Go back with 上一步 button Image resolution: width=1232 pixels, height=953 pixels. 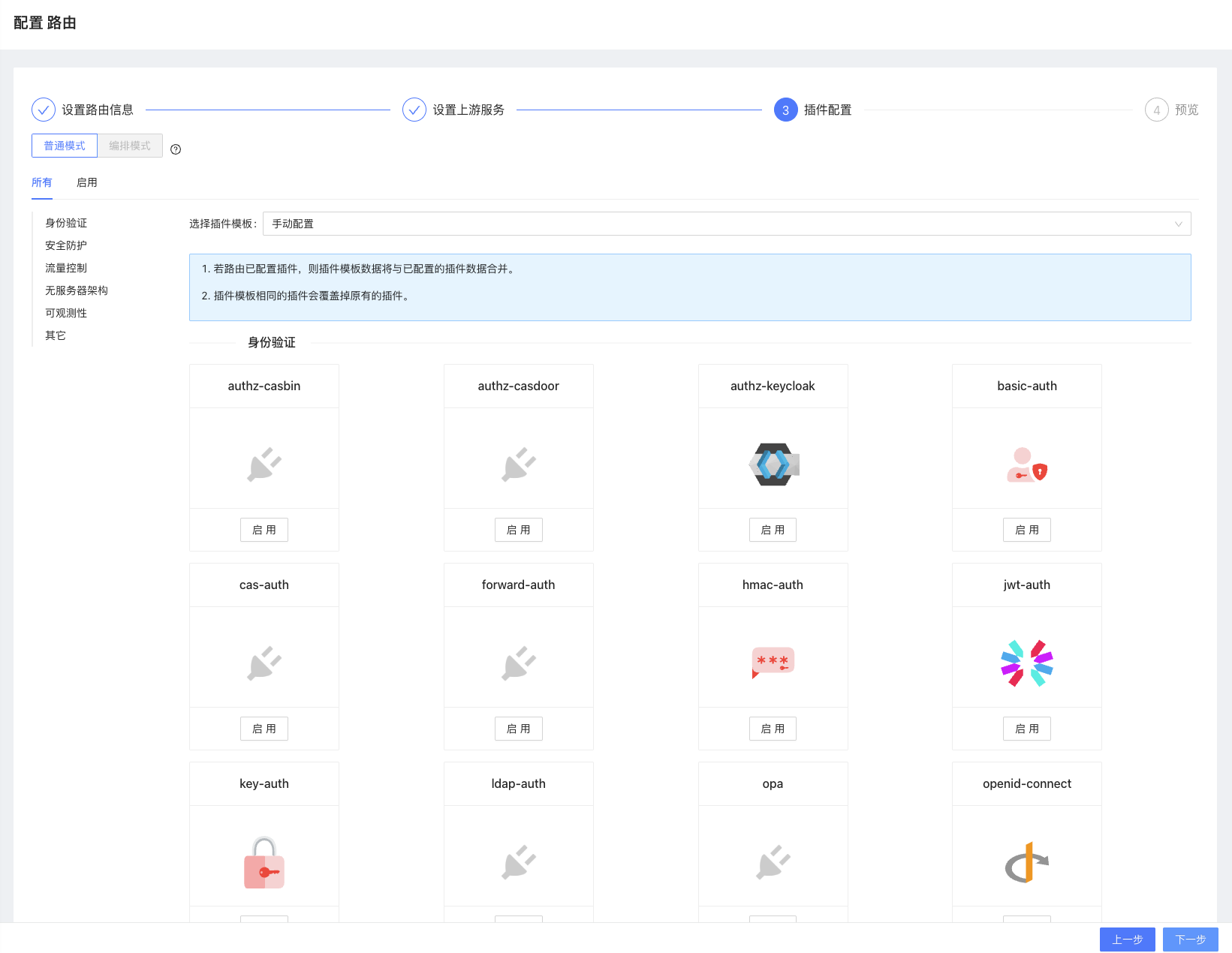[1127, 939]
